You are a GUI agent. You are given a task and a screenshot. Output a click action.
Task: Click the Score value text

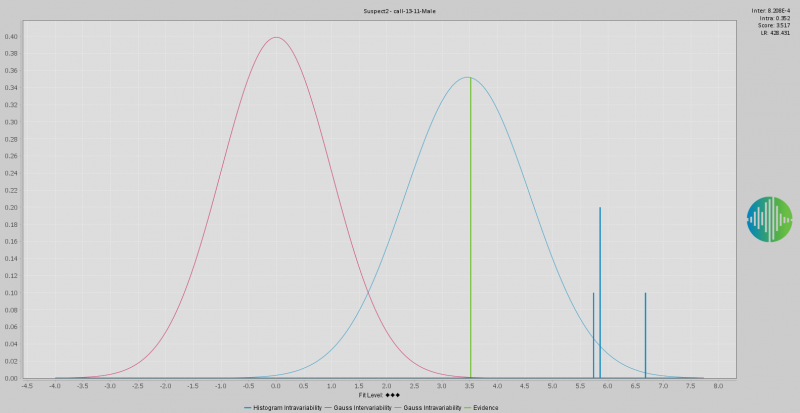point(774,25)
